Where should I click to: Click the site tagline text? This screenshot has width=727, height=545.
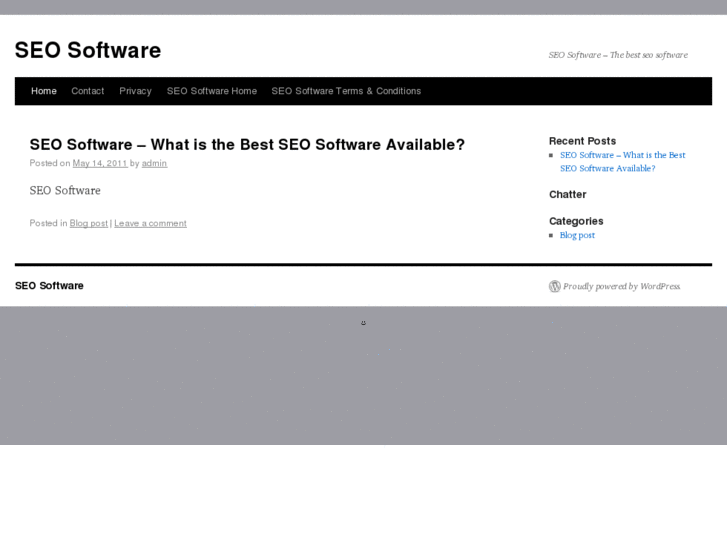pos(618,55)
